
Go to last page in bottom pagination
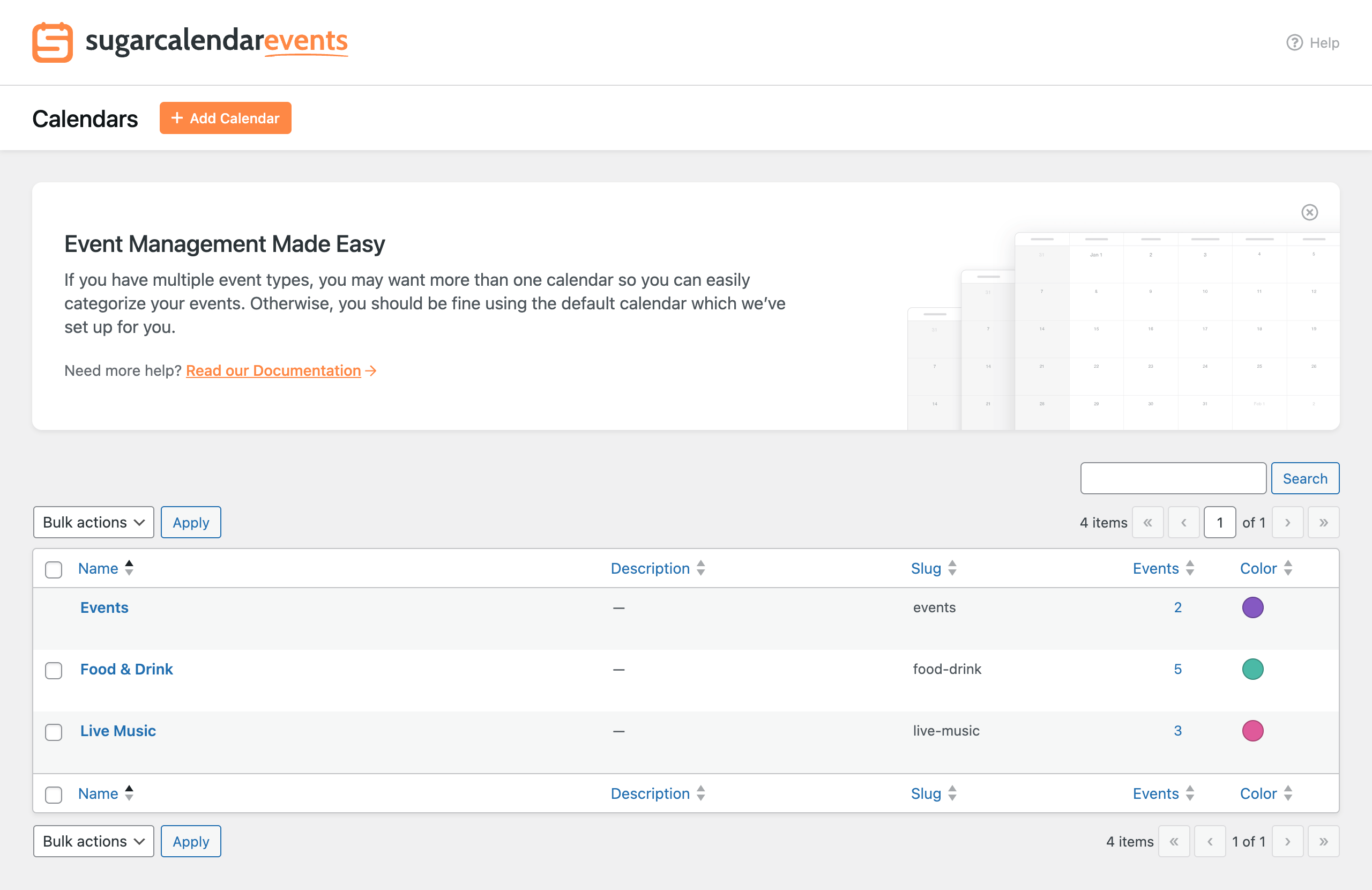[1324, 841]
